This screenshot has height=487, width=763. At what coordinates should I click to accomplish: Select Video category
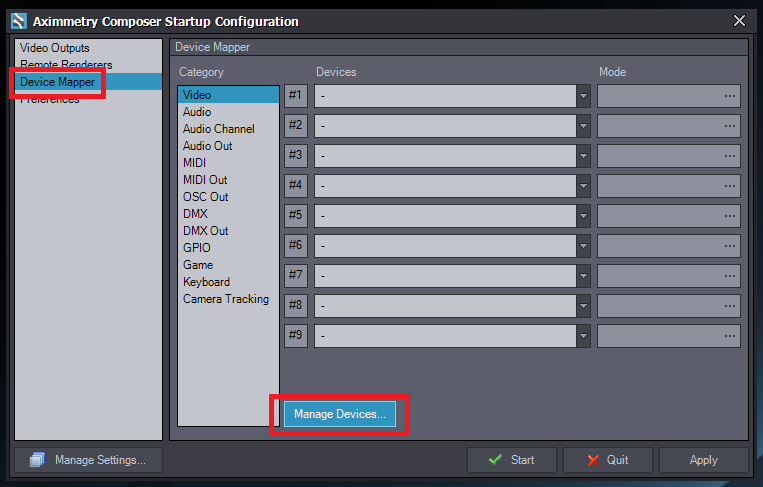click(228, 95)
